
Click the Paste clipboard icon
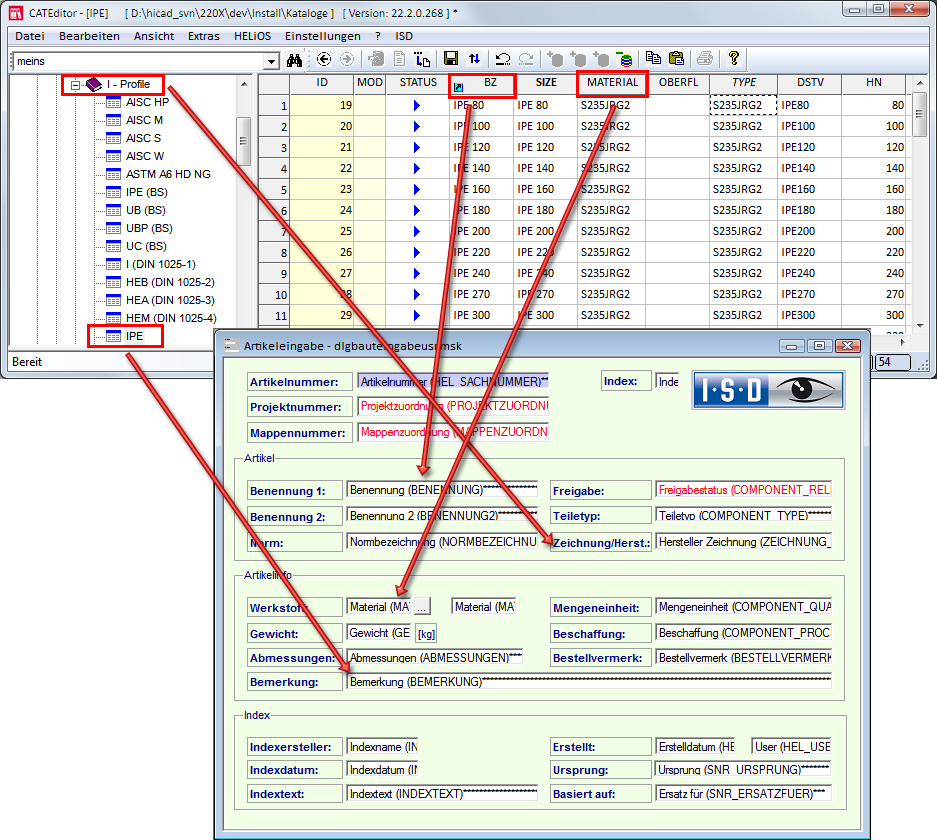(676, 59)
